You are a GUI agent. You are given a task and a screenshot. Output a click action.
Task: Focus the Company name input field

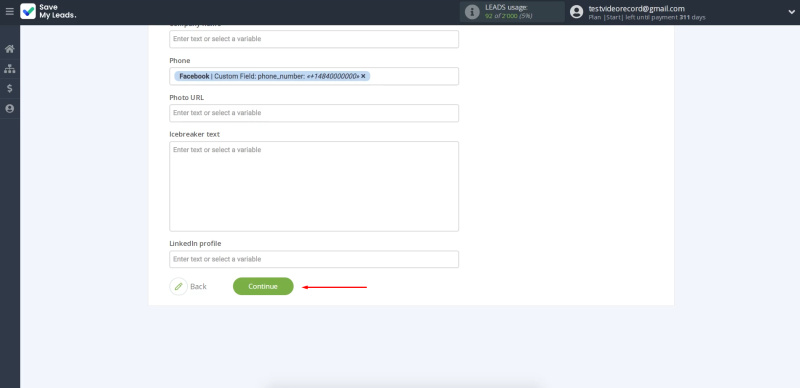tap(314, 39)
